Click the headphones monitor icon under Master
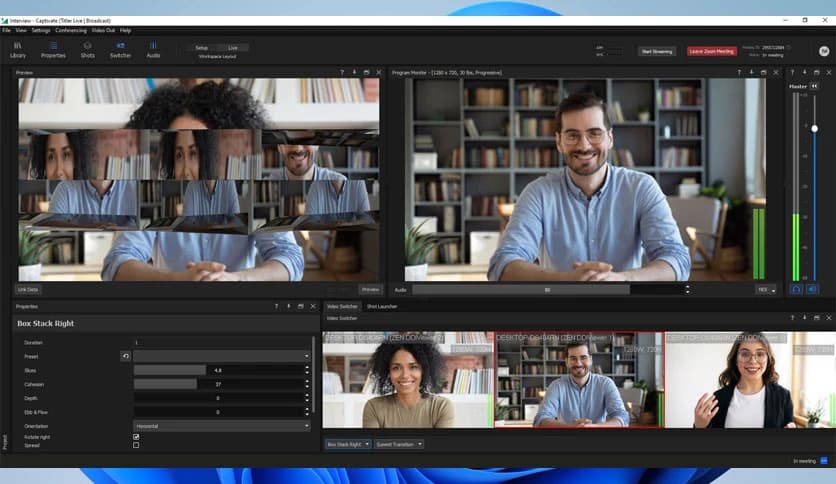 click(x=796, y=289)
